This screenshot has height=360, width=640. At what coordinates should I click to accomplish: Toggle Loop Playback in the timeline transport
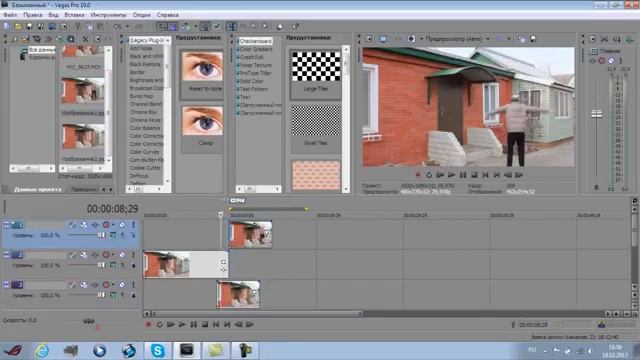pos(160,324)
